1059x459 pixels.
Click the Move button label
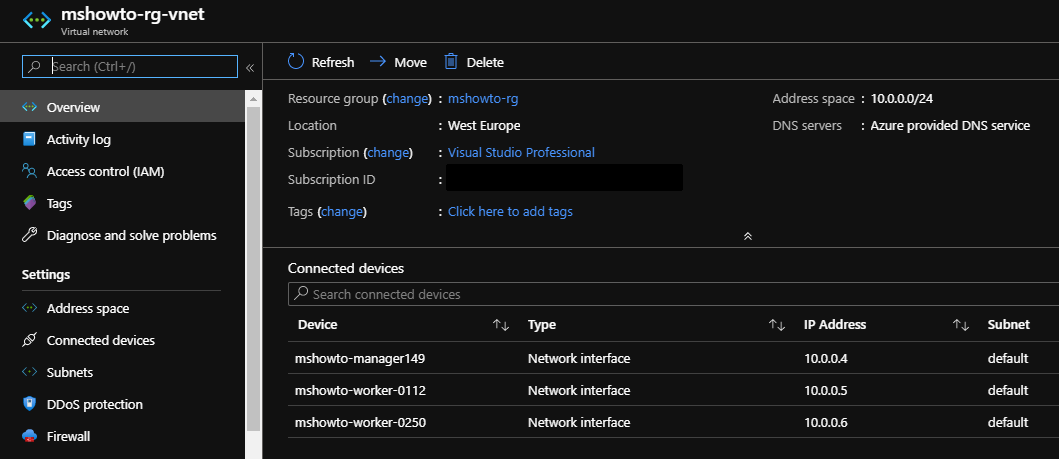(x=411, y=62)
